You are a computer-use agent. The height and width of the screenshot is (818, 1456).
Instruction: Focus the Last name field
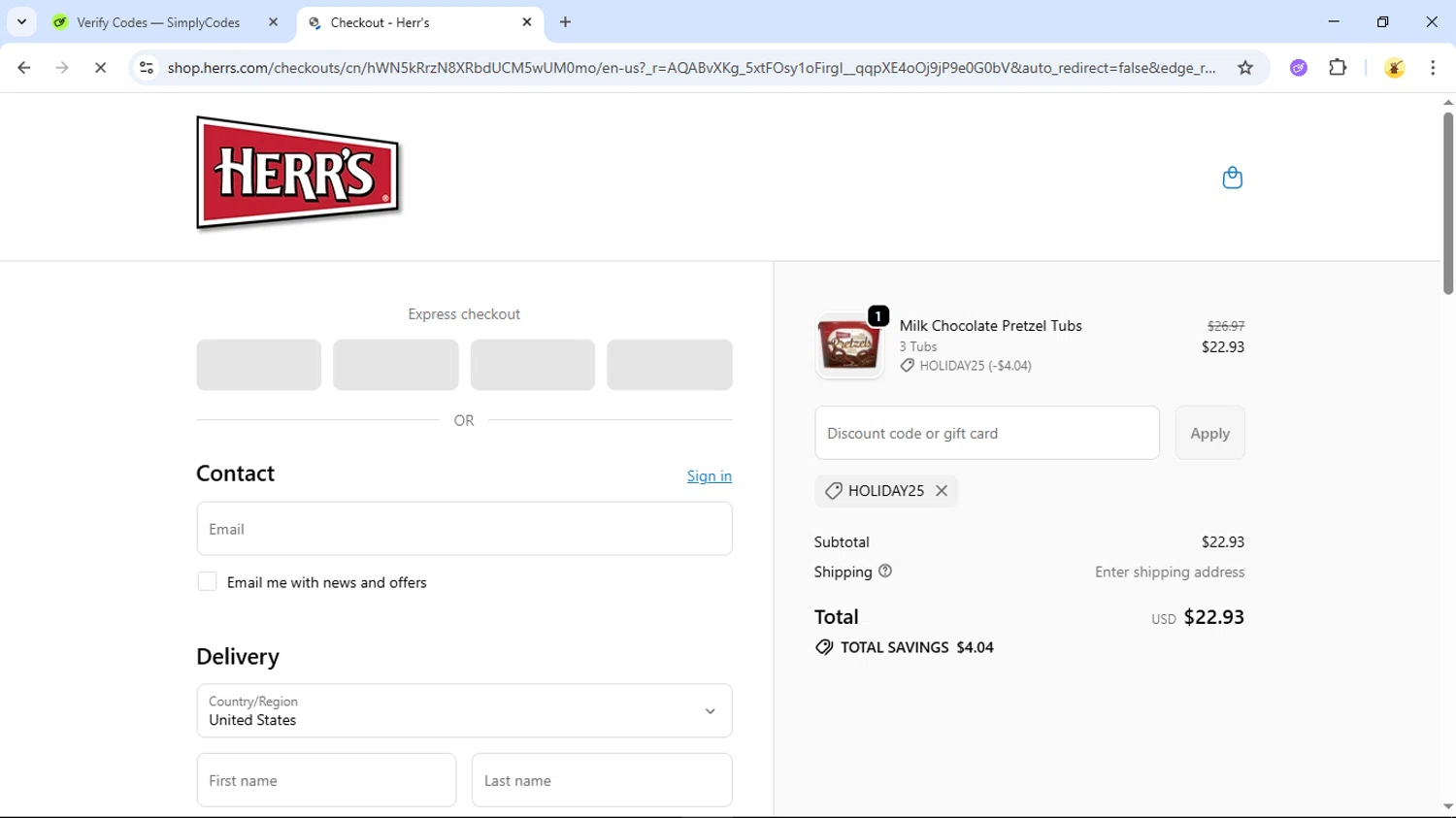coord(602,780)
